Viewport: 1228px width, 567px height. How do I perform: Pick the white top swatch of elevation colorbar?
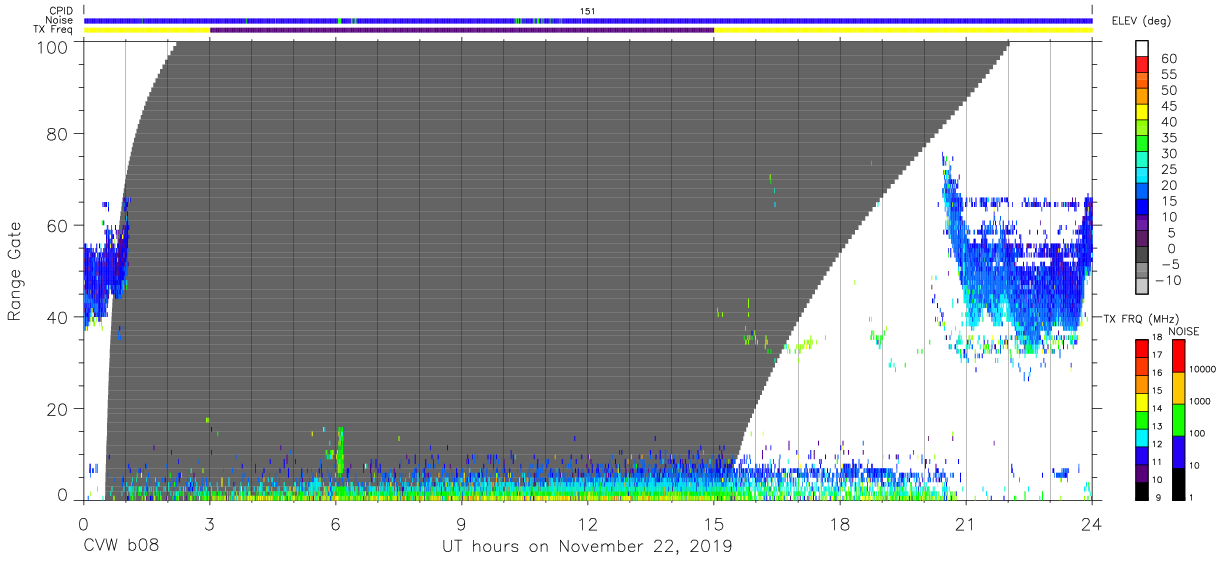click(1142, 49)
